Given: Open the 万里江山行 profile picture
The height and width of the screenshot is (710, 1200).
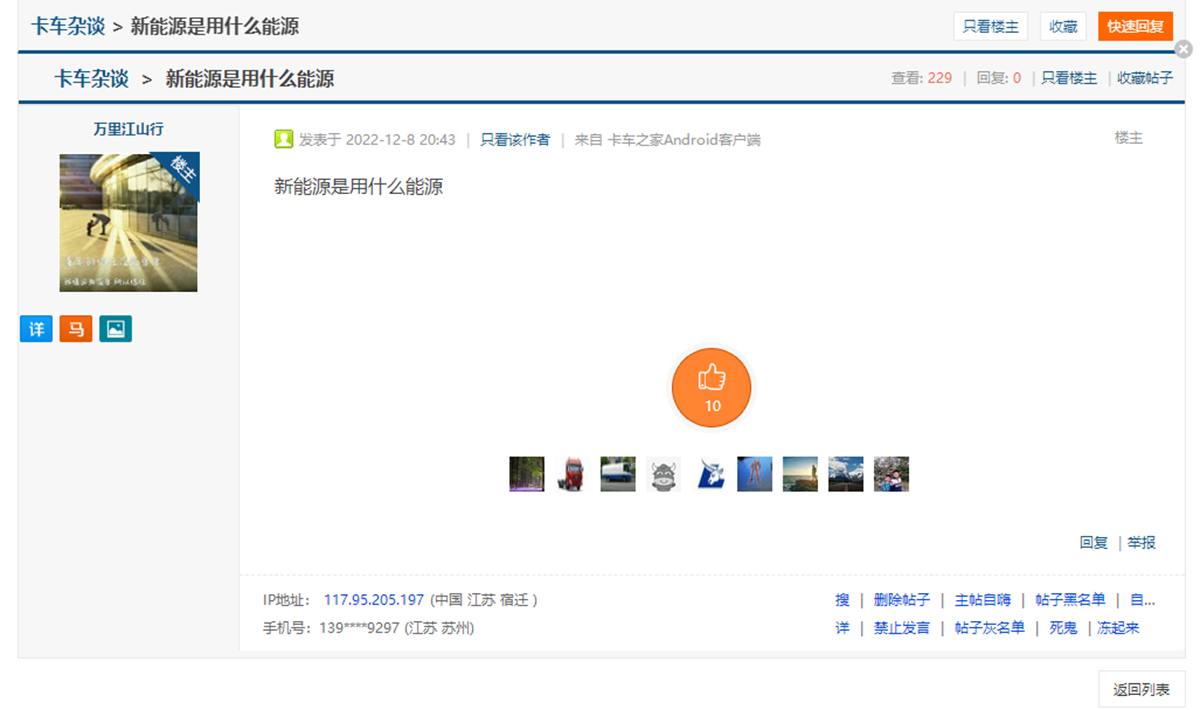Looking at the screenshot, I should tap(129, 222).
